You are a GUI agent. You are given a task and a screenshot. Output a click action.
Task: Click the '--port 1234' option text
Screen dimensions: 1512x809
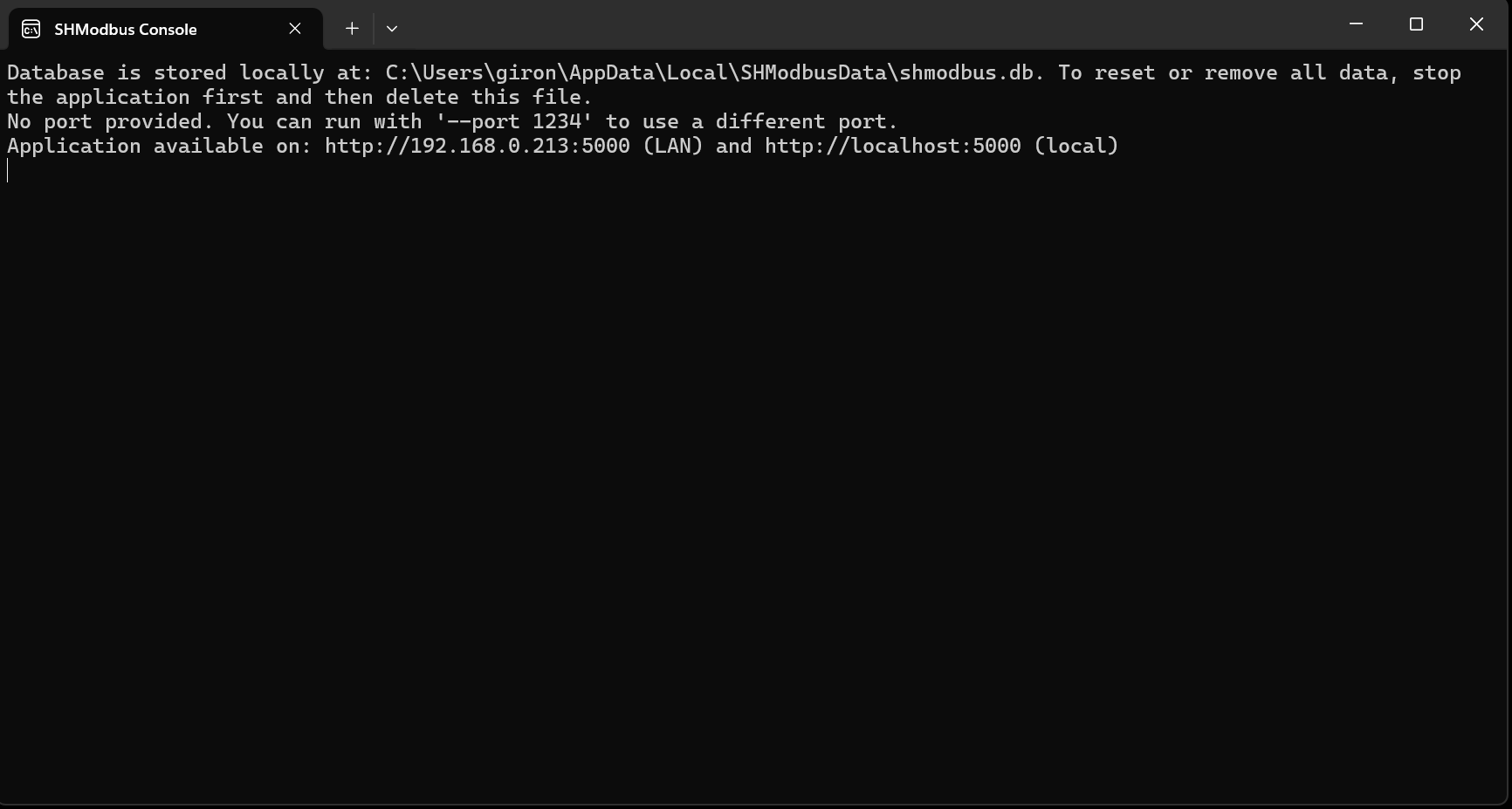pos(513,121)
